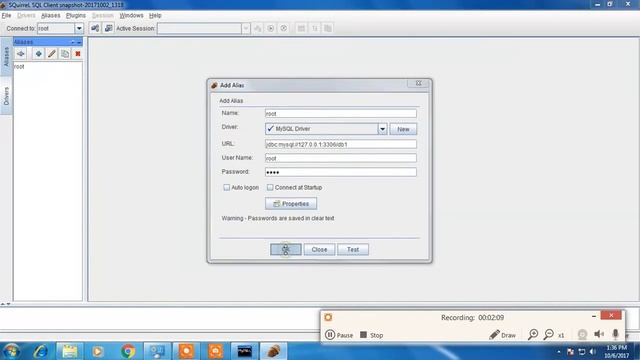Viewport: 640px width, 360px height.
Task: Test the alias connection
Action: (353, 249)
